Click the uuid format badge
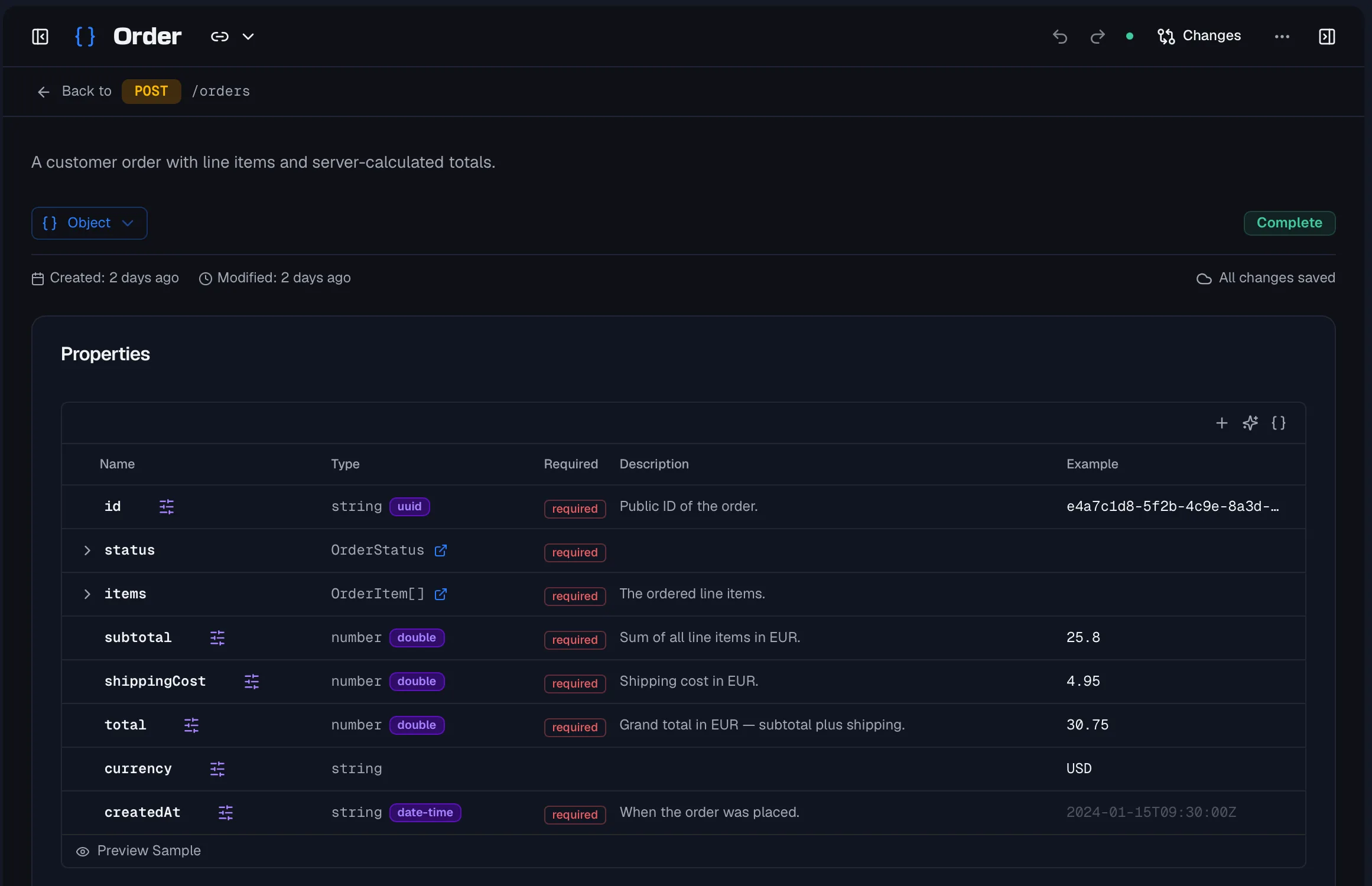 point(409,507)
